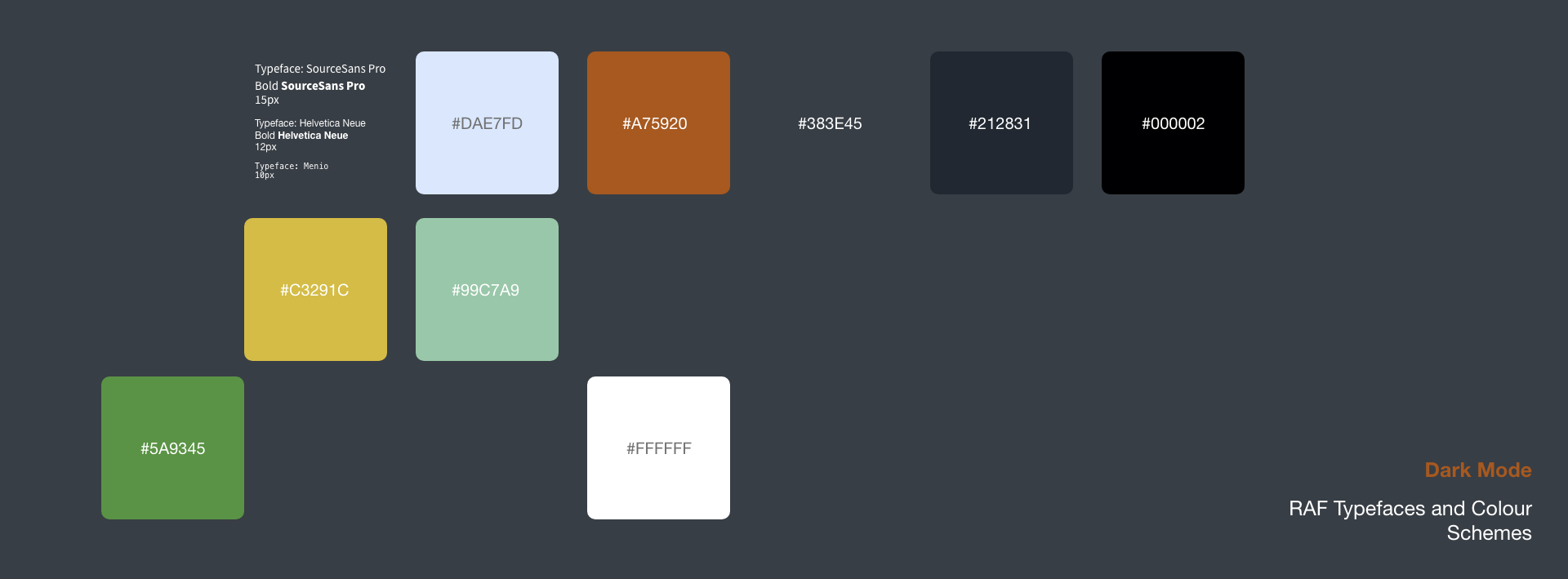Click the orange #A75920 swatch
The width and height of the screenshot is (1568, 579).
point(658,122)
